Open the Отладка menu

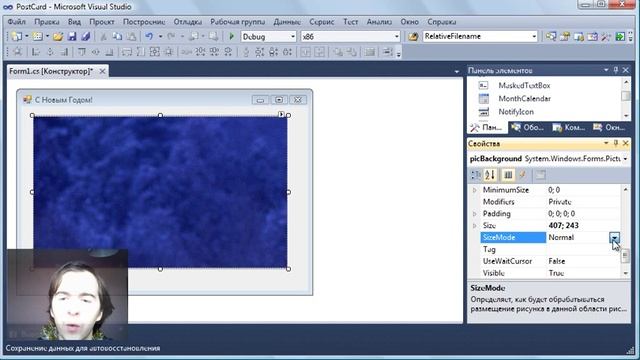click(x=188, y=22)
